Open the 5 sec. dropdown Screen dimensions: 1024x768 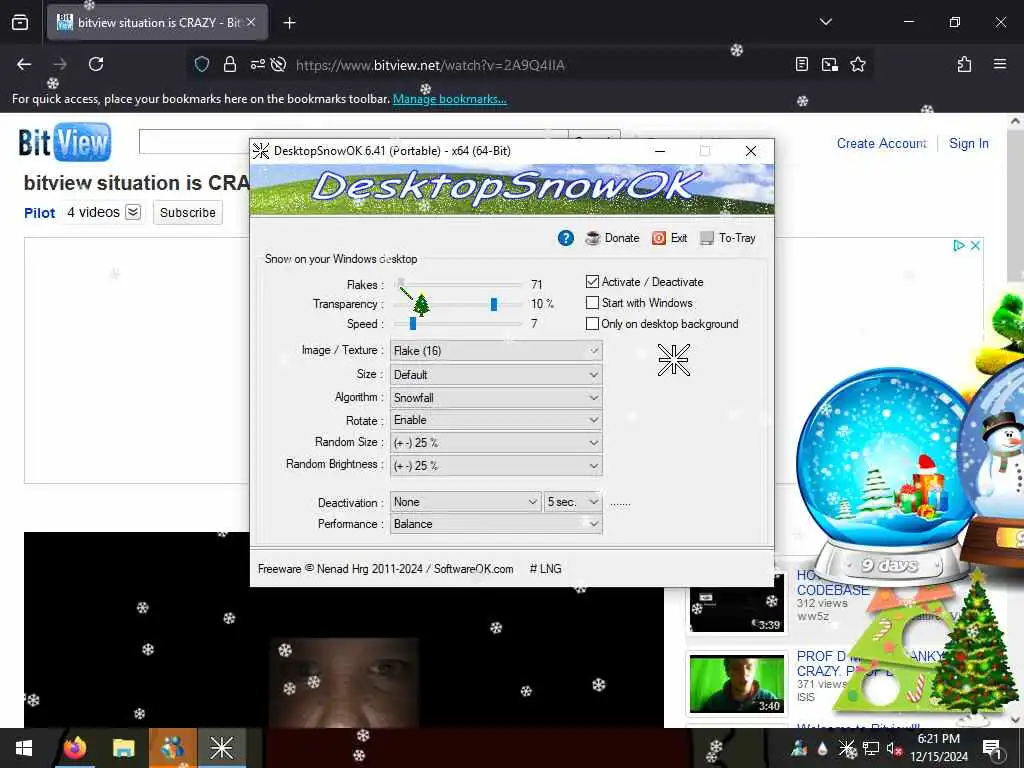[x=573, y=502]
